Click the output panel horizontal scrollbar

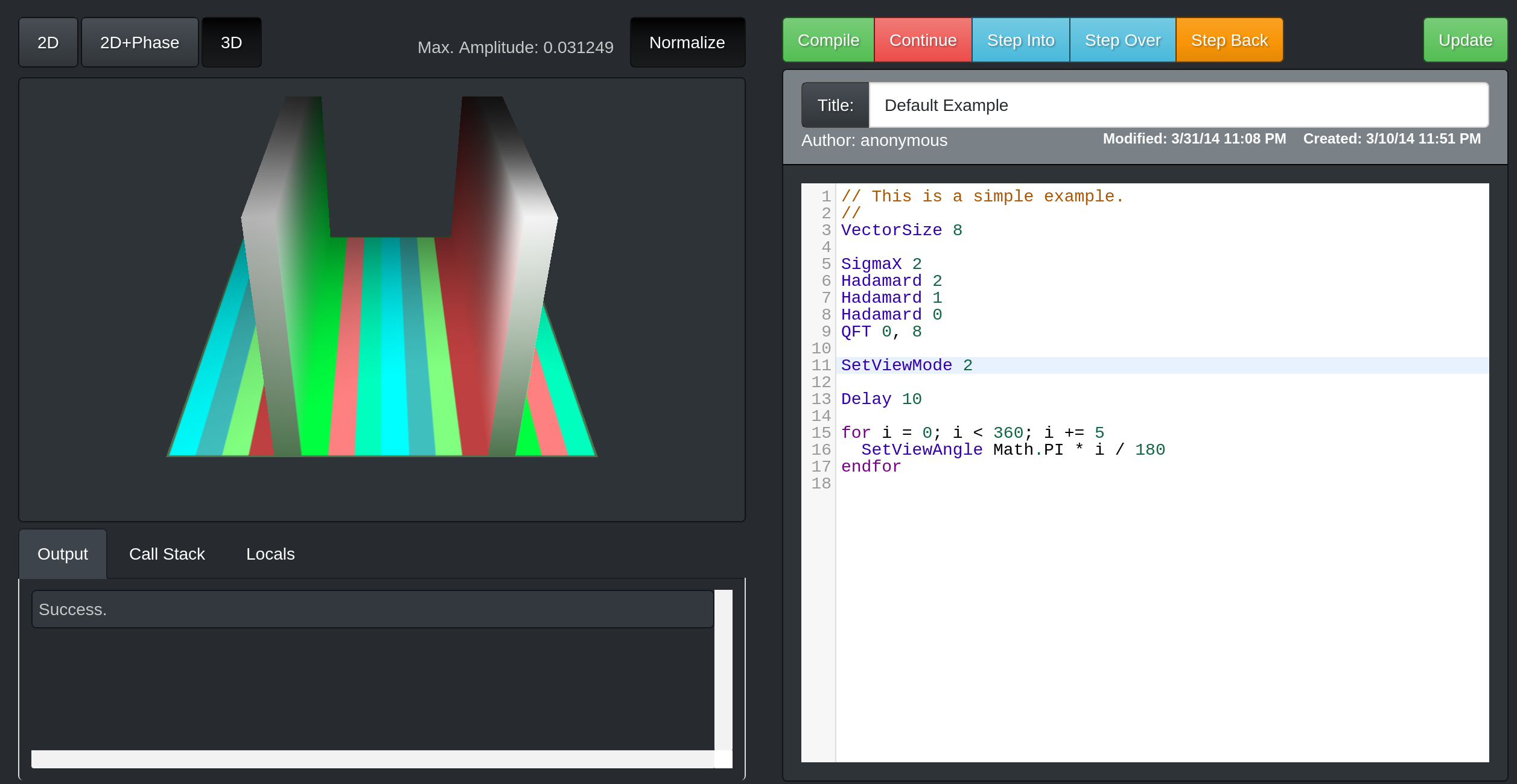coord(373,759)
